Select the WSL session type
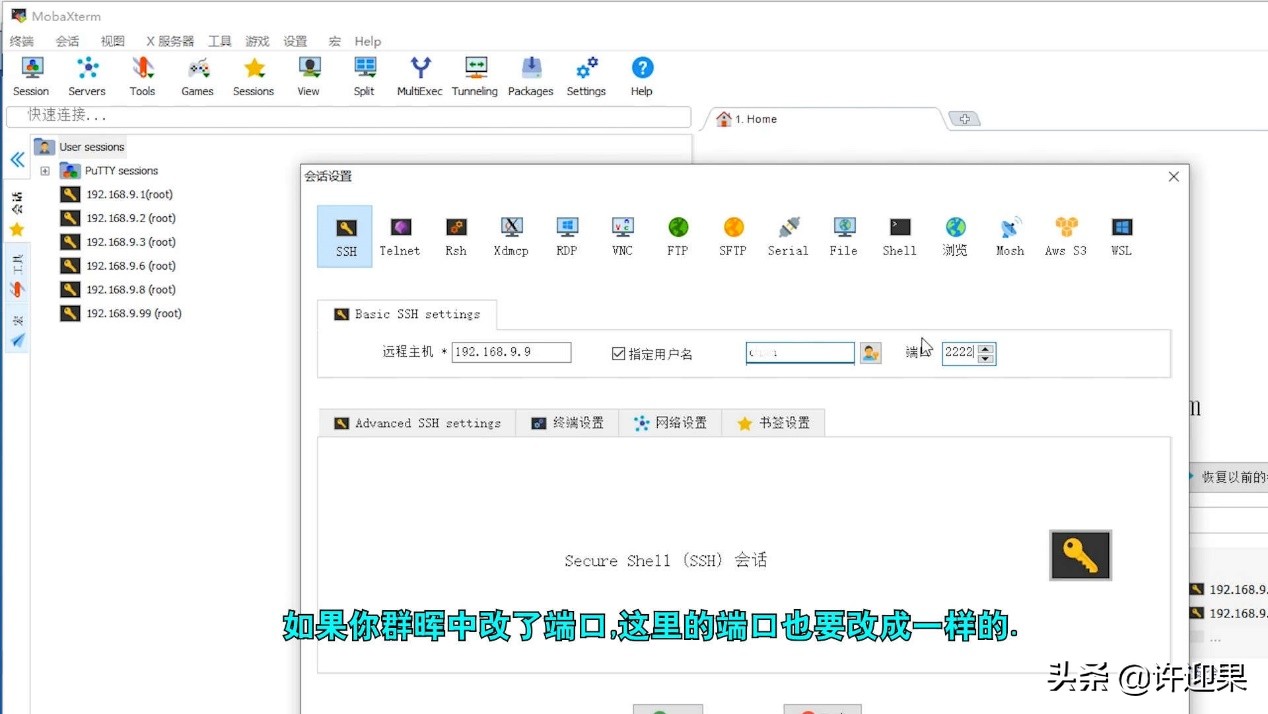This screenshot has height=714, width=1268. click(x=1120, y=236)
